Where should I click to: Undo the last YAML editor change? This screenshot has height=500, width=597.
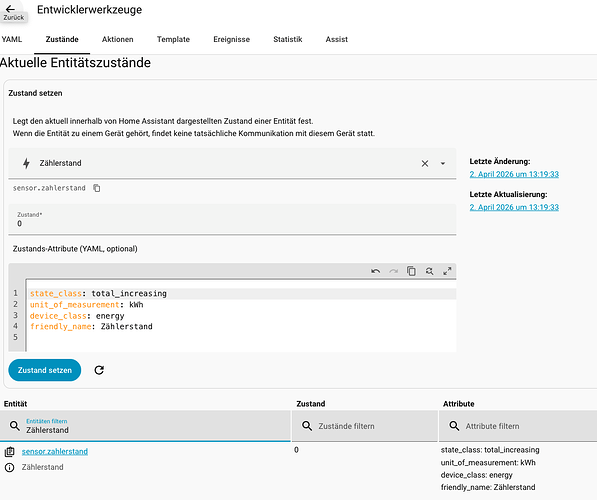[x=375, y=271]
